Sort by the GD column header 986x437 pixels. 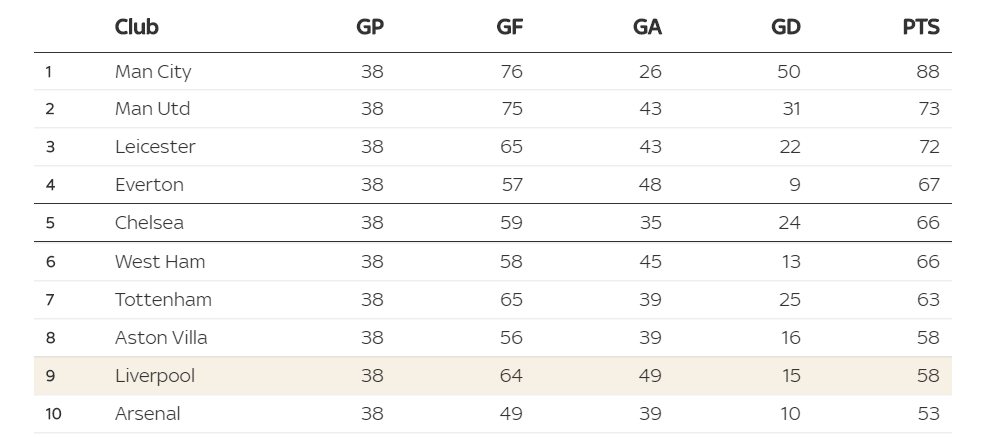coord(785,27)
